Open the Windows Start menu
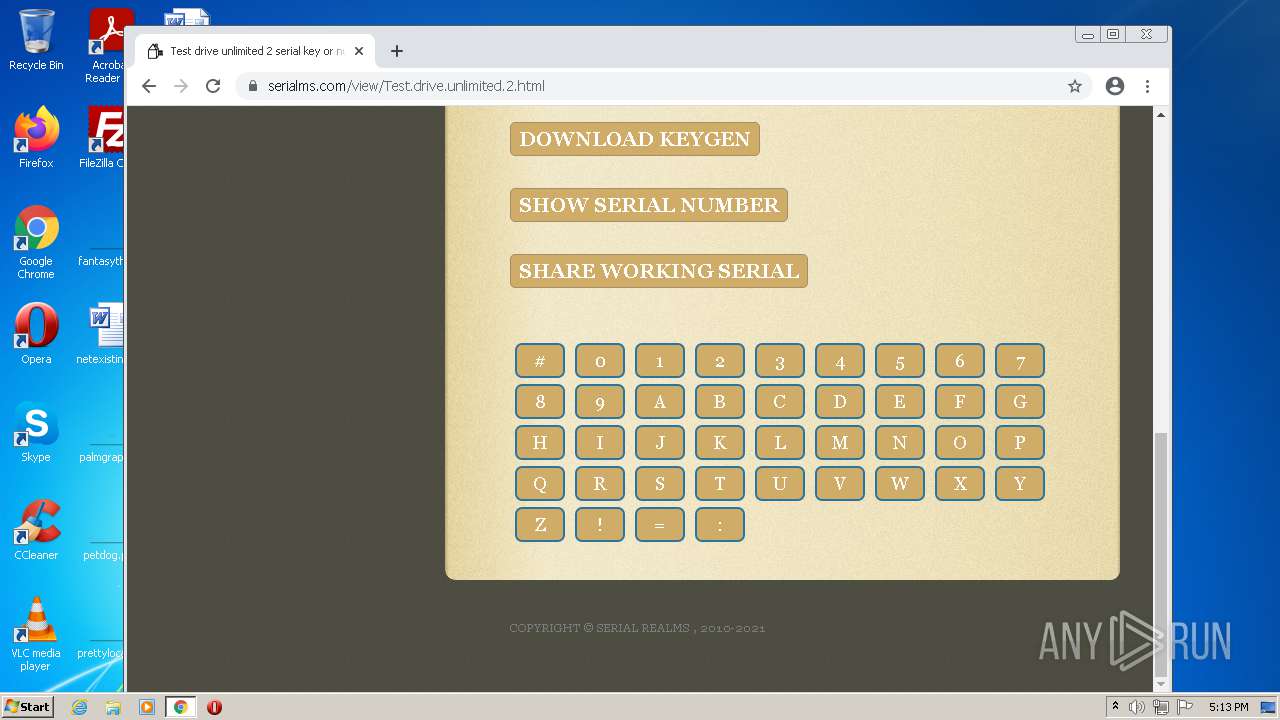Image resolution: width=1280 pixels, height=720 pixels. point(27,707)
